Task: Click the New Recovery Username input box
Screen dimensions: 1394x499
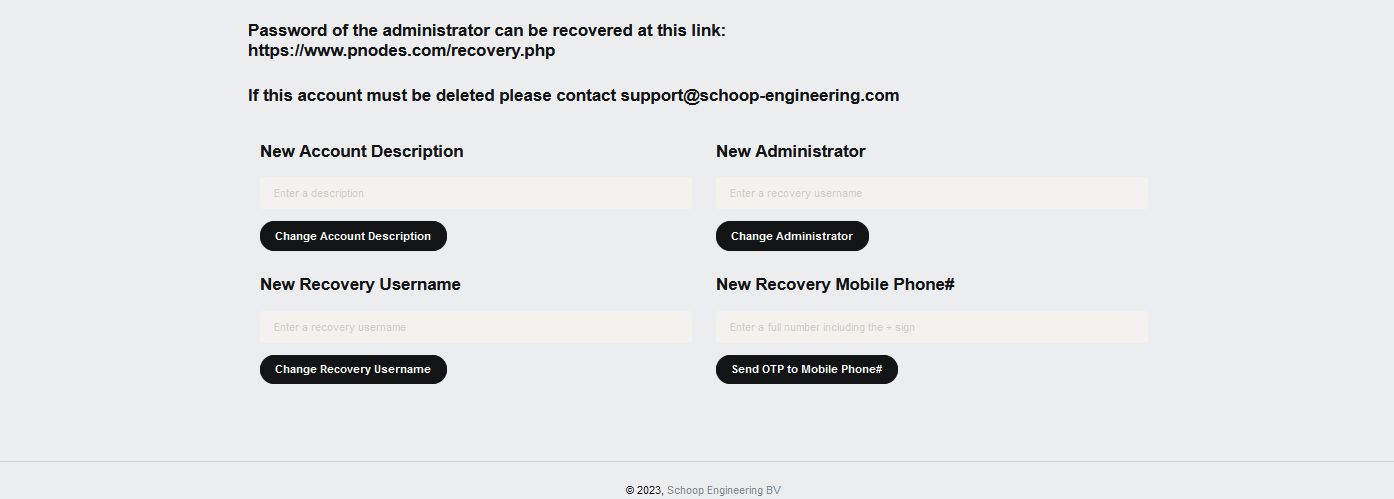Action: [475, 327]
